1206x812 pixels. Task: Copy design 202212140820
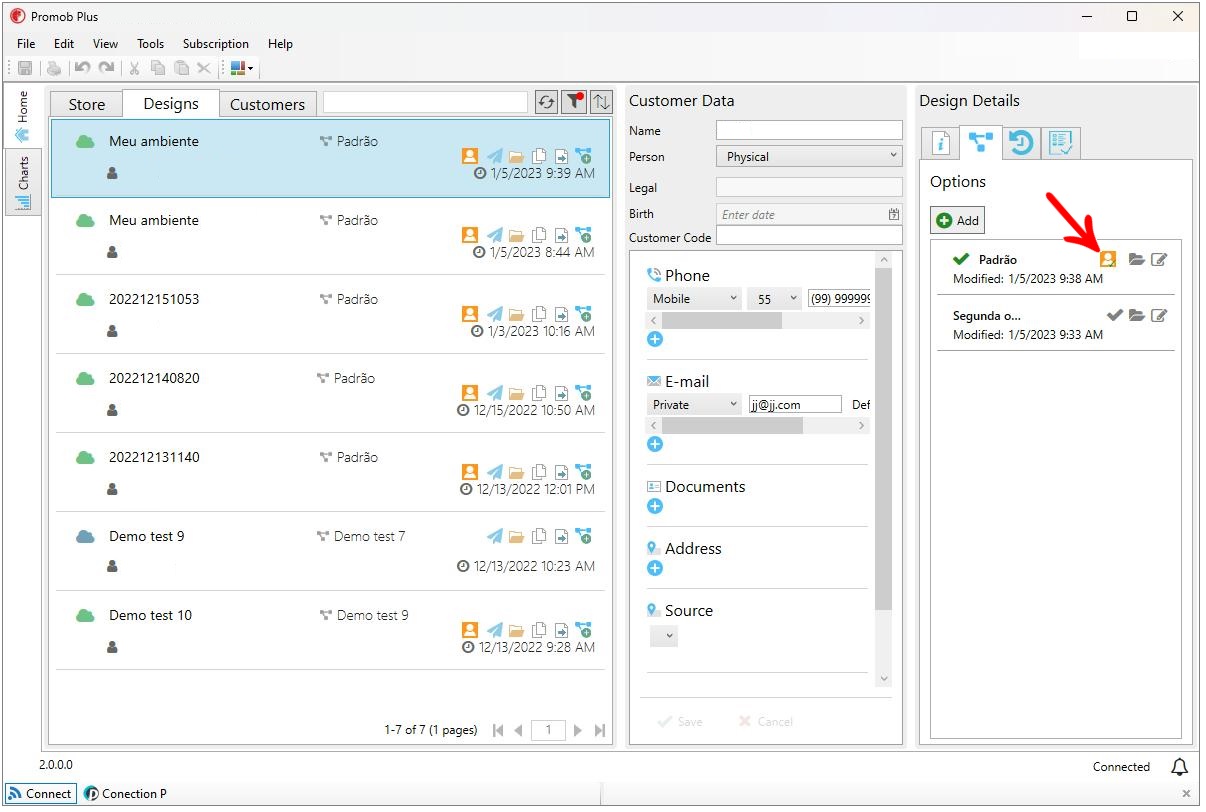[539, 393]
